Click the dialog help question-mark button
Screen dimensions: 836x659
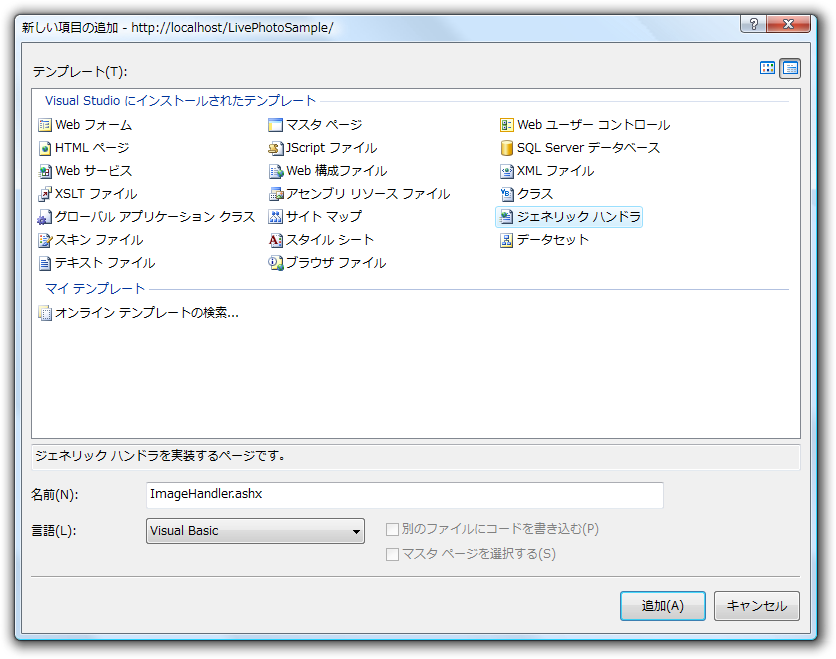(x=753, y=24)
